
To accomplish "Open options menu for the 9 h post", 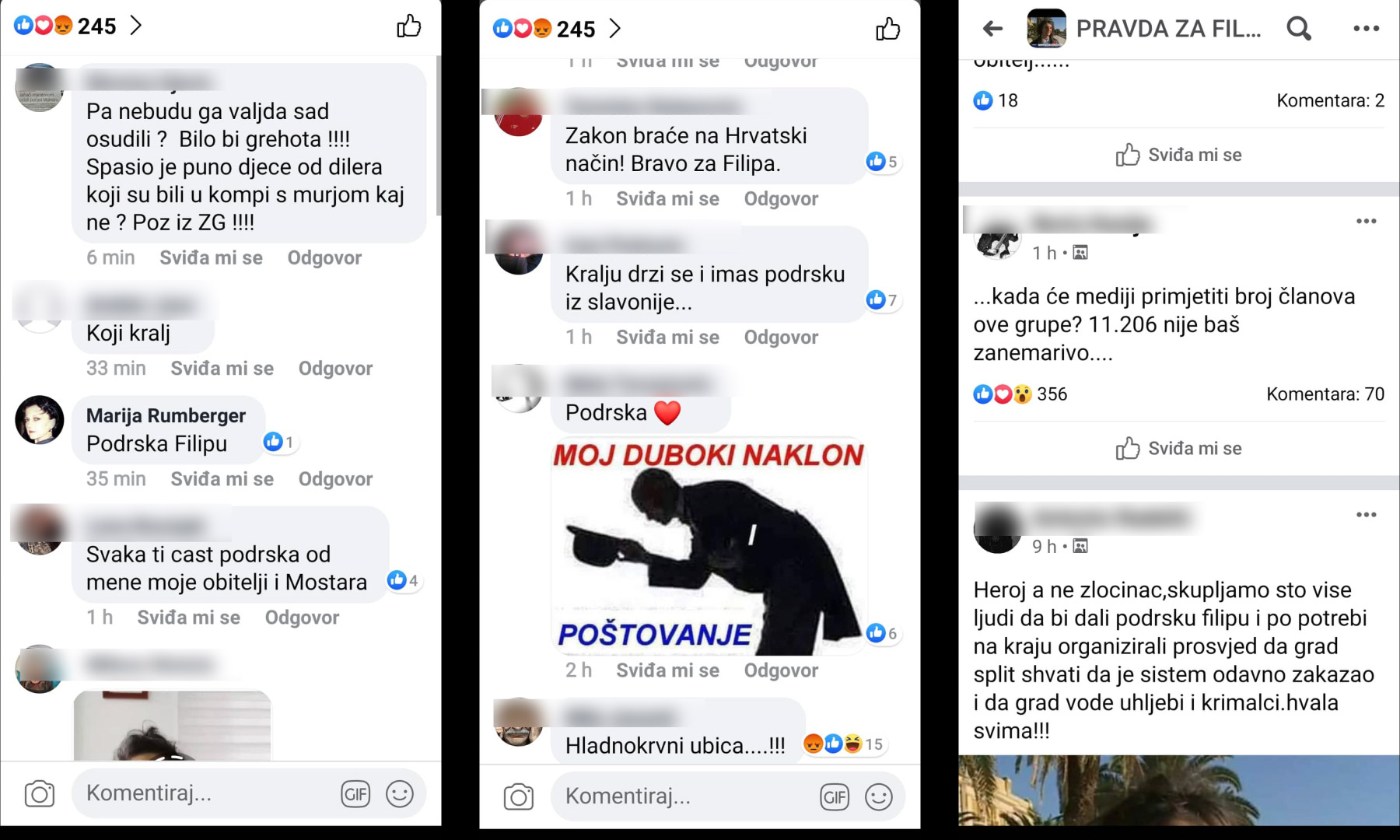I will pyautogui.click(x=1367, y=515).
